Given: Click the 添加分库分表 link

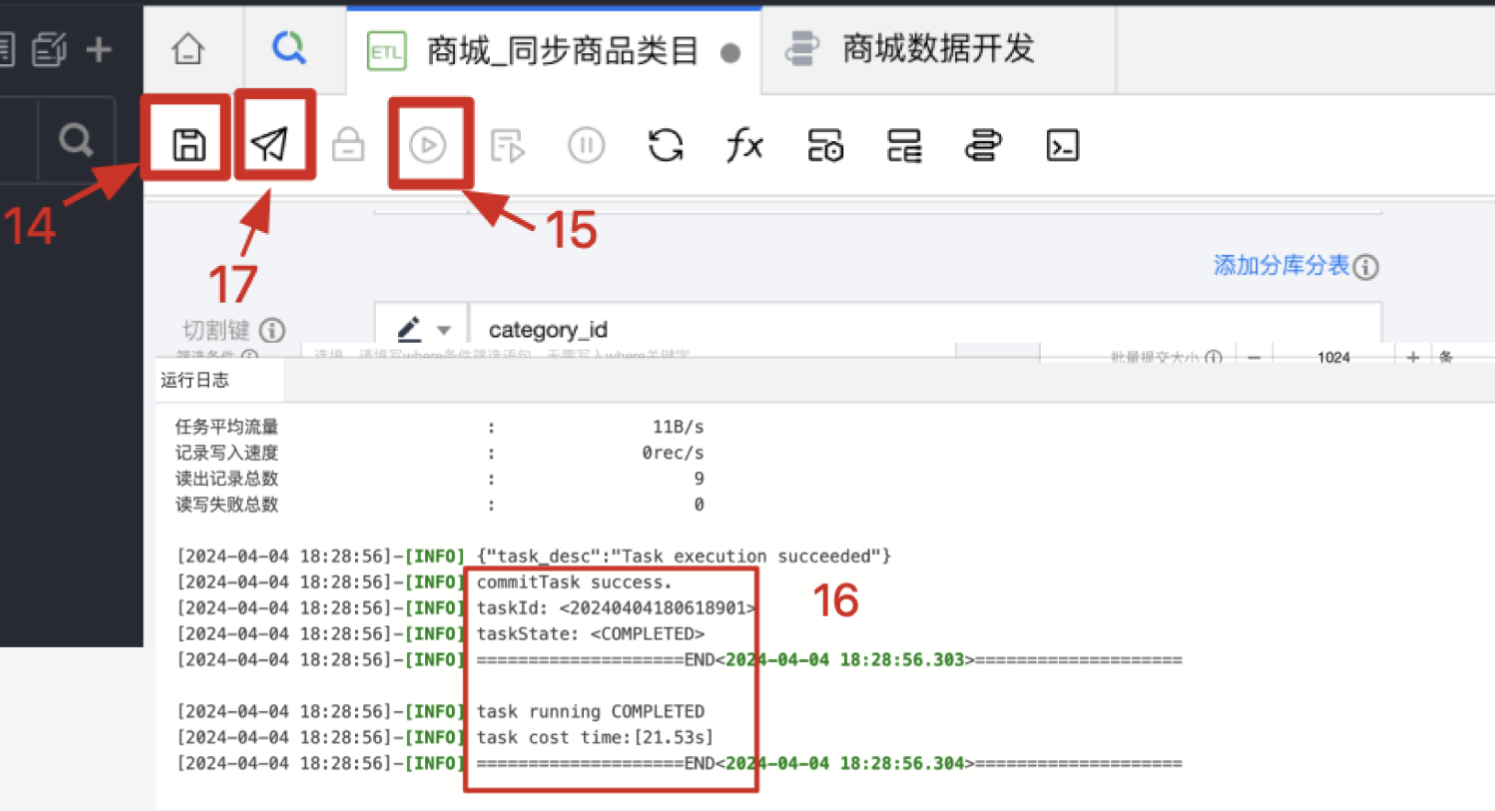Looking at the screenshot, I should pos(1281,266).
